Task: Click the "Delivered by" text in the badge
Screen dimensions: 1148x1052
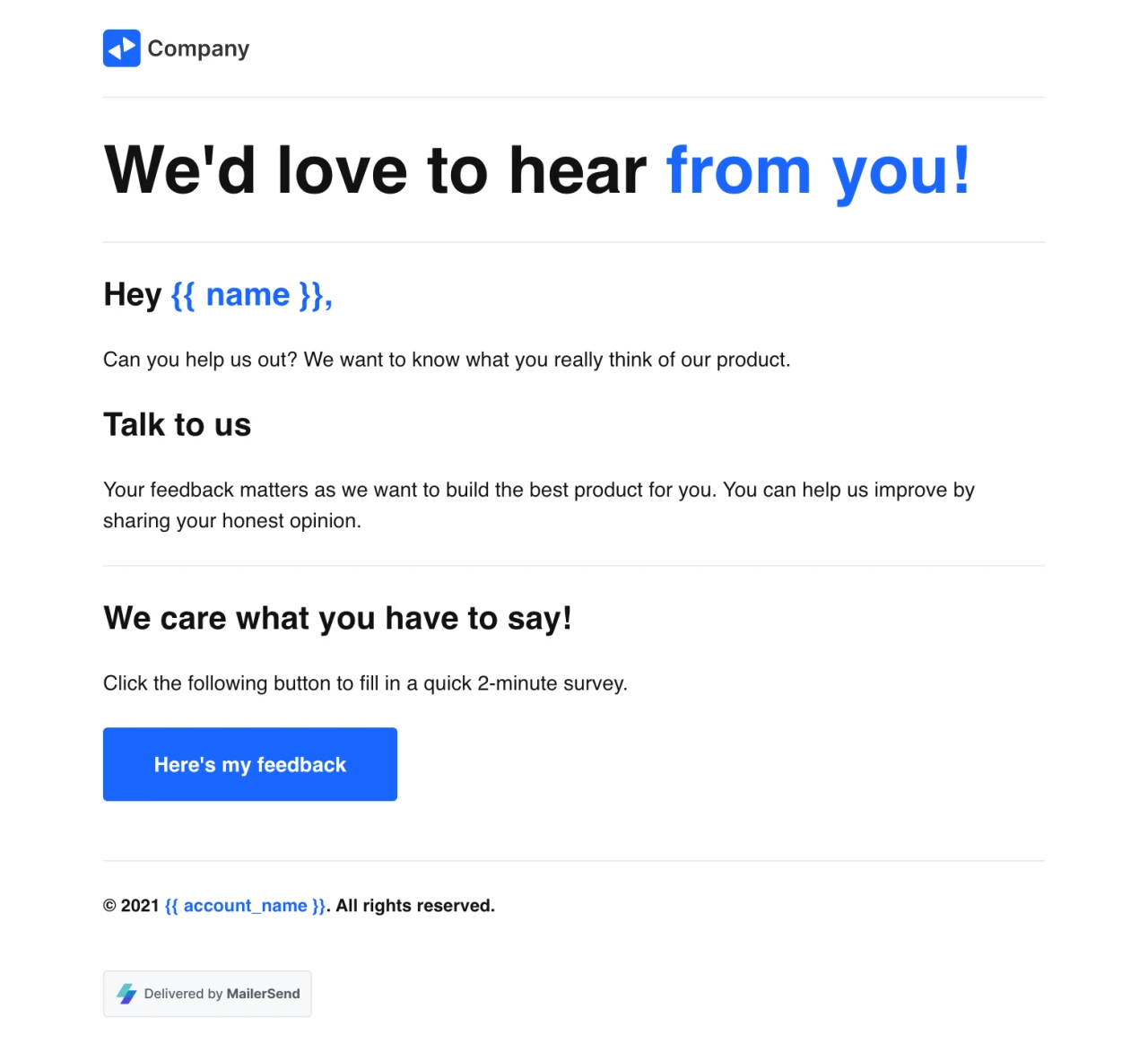Action: (183, 994)
